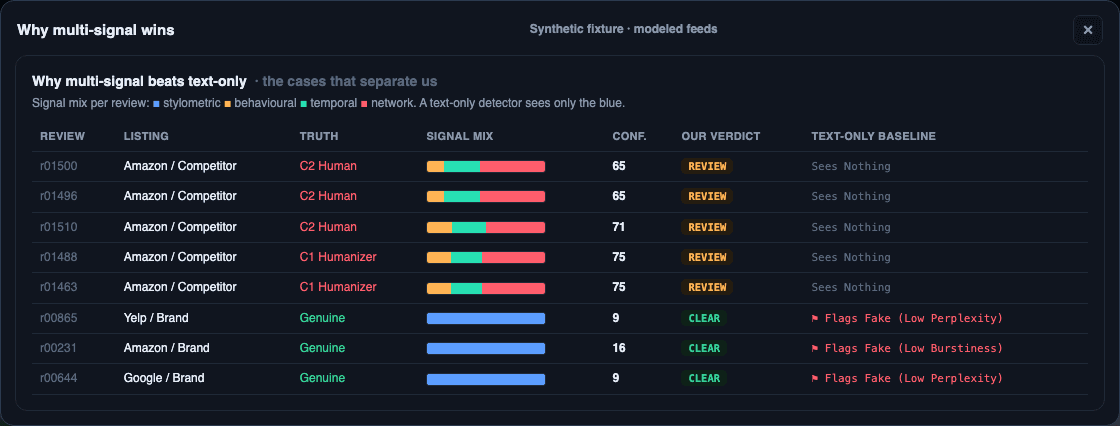This screenshot has height=426, width=1120.
Task: Select review ID r00644
Action: [59, 377]
